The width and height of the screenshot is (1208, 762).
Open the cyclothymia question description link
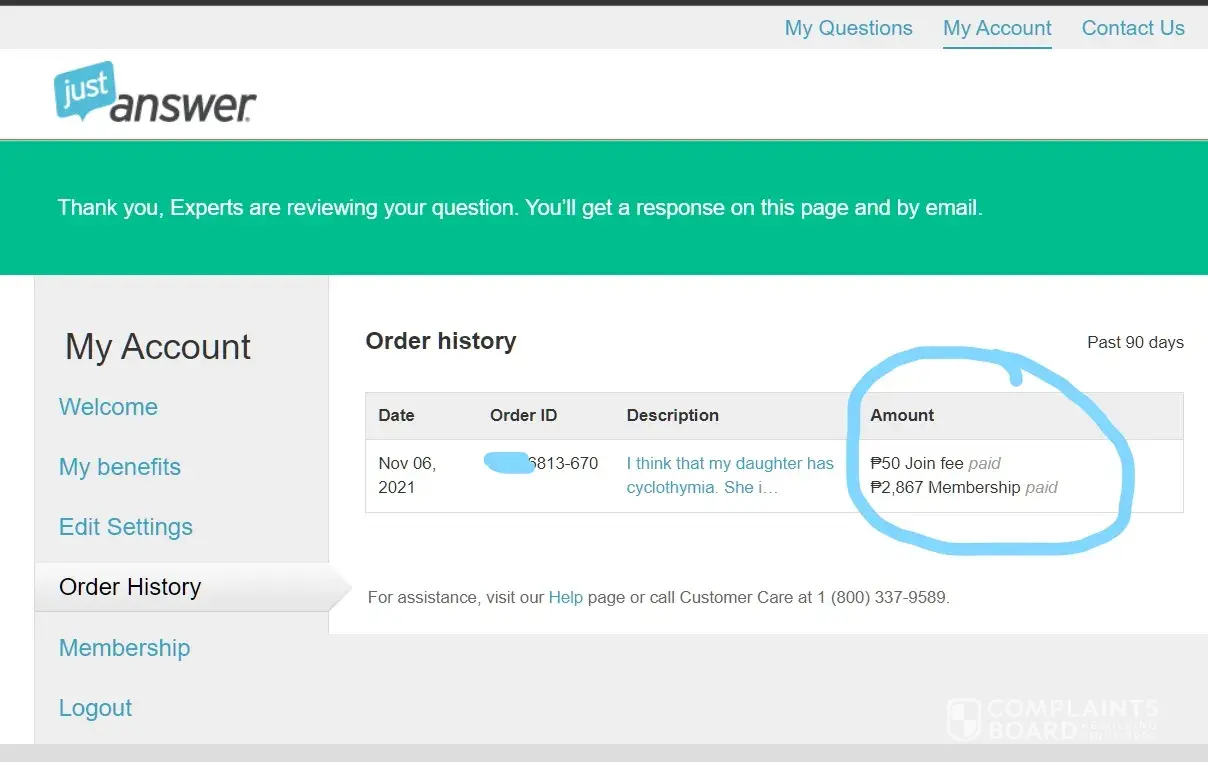point(730,475)
